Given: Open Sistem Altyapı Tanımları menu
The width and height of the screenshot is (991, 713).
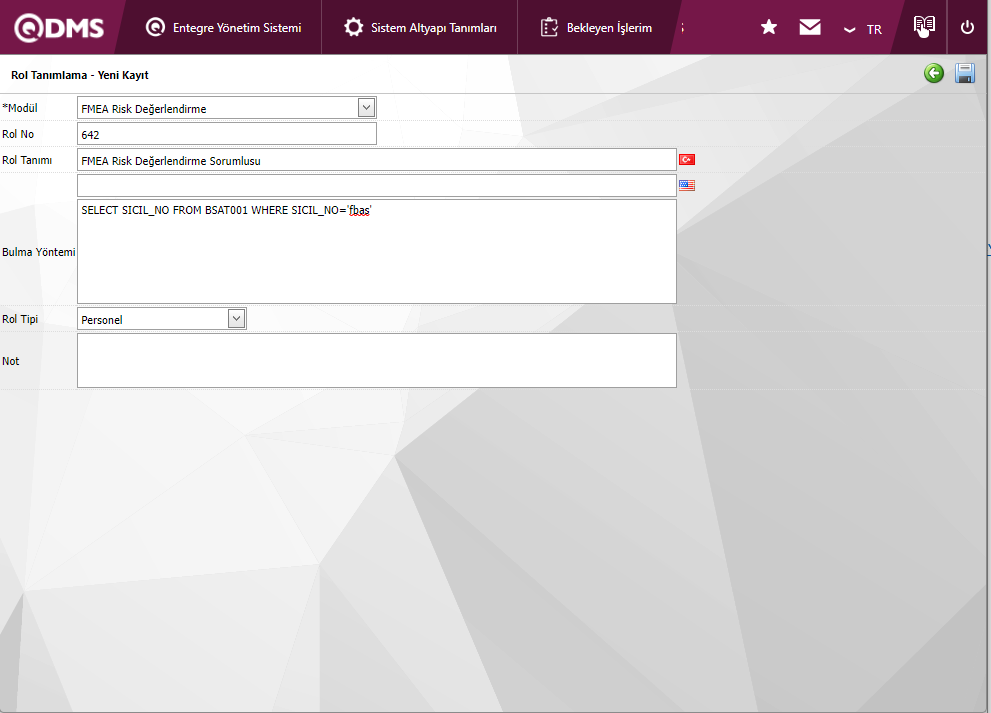Looking at the screenshot, I should click(420, 27).
